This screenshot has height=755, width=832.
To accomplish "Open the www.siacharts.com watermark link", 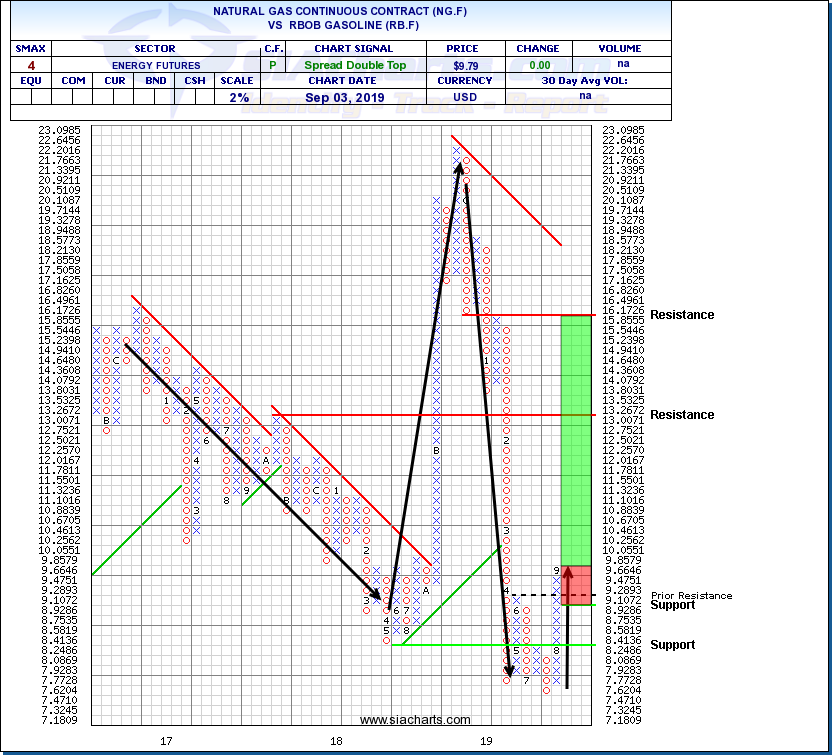I will click(x=414, y=719).
